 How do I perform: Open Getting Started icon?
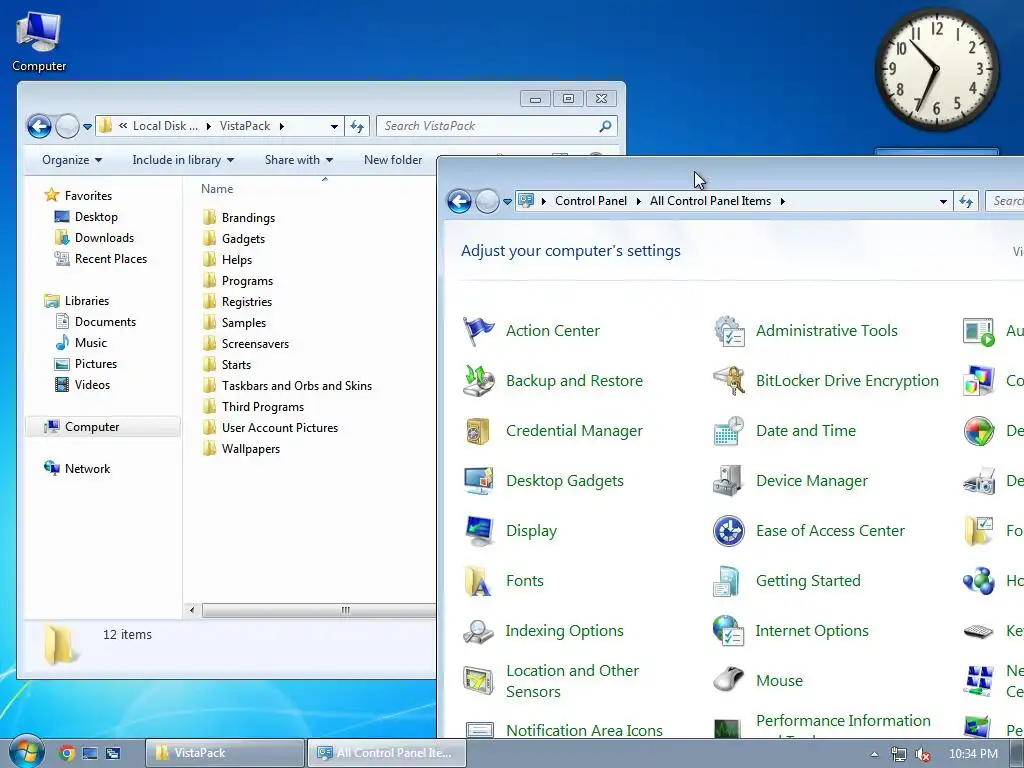(x=728, y=581)
